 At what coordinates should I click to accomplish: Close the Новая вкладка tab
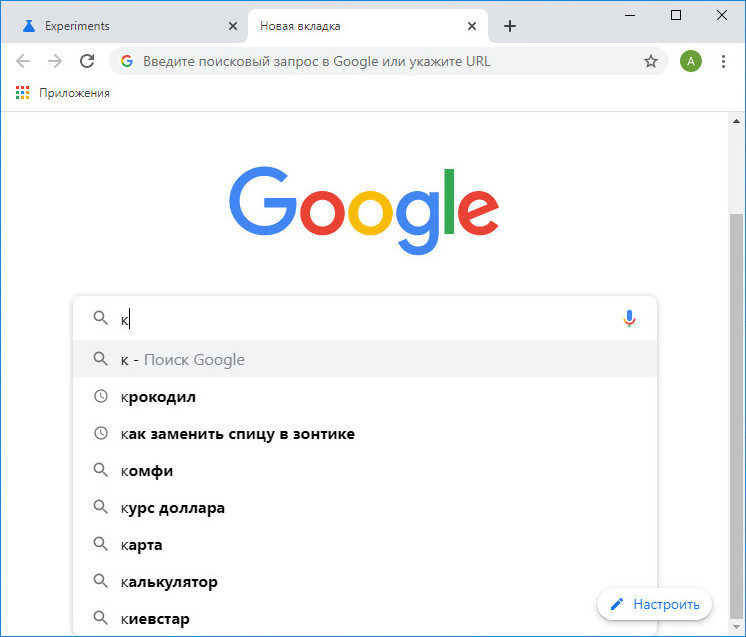coord(471,26)
